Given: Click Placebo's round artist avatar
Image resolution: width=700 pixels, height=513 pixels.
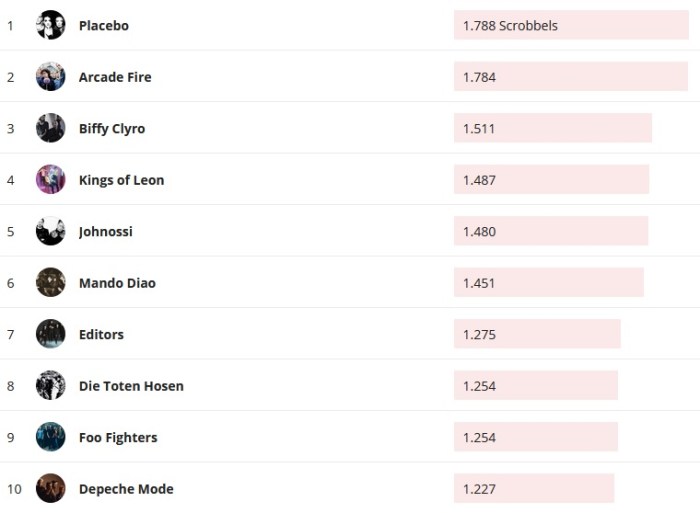Looking at the screenshot, I should [x=50, y=25].
